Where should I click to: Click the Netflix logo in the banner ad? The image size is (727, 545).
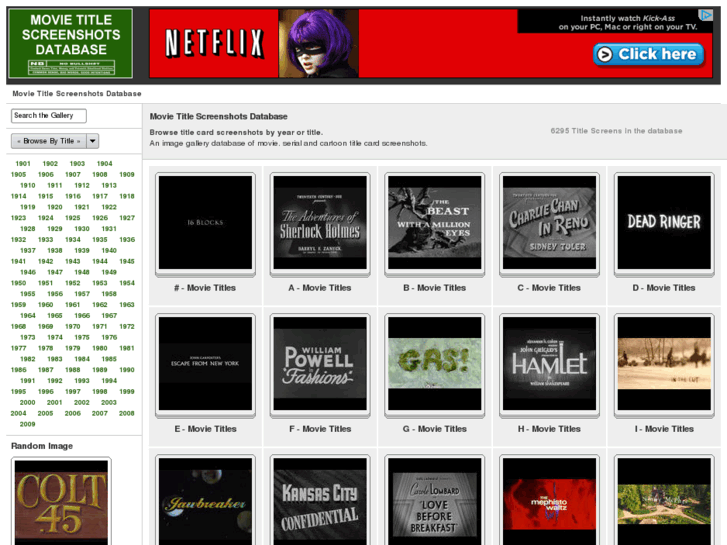(214, 44)
